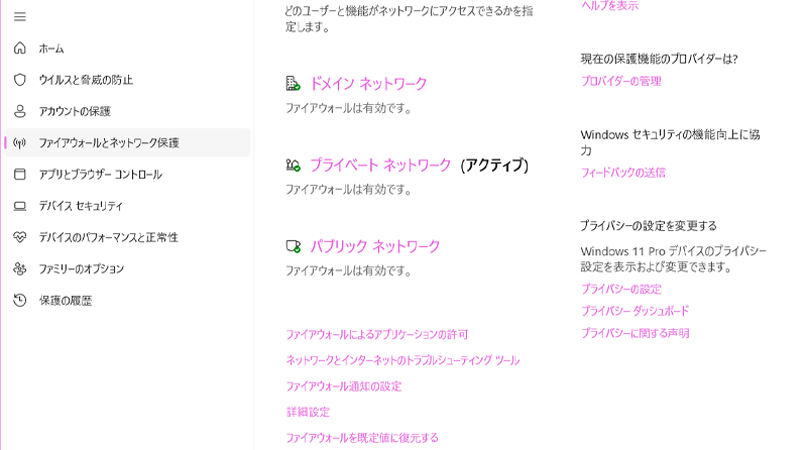
Task: Open the プライバシーの設定 link
Action: (x=621, y=289)
